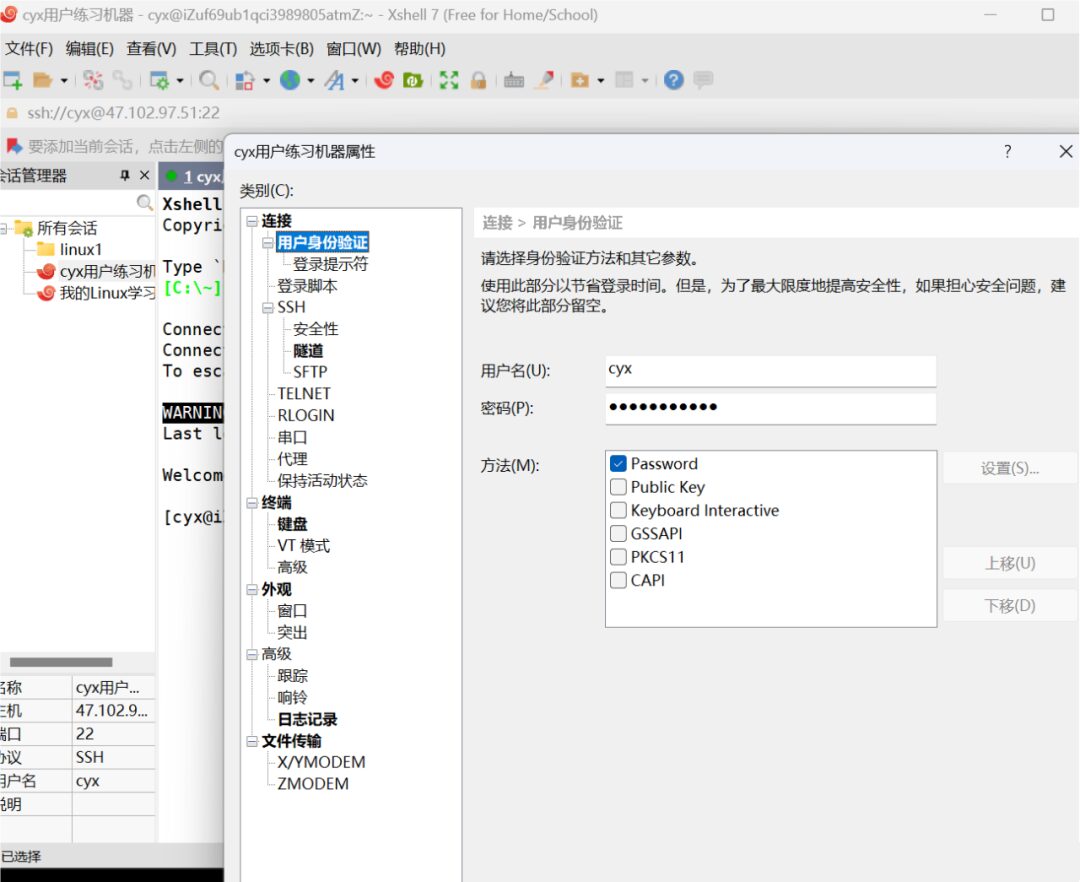The height and width of the screenshot is (882, 1080).
Task: Open the 编辑(E) menu
Action: tap(90, 49)
